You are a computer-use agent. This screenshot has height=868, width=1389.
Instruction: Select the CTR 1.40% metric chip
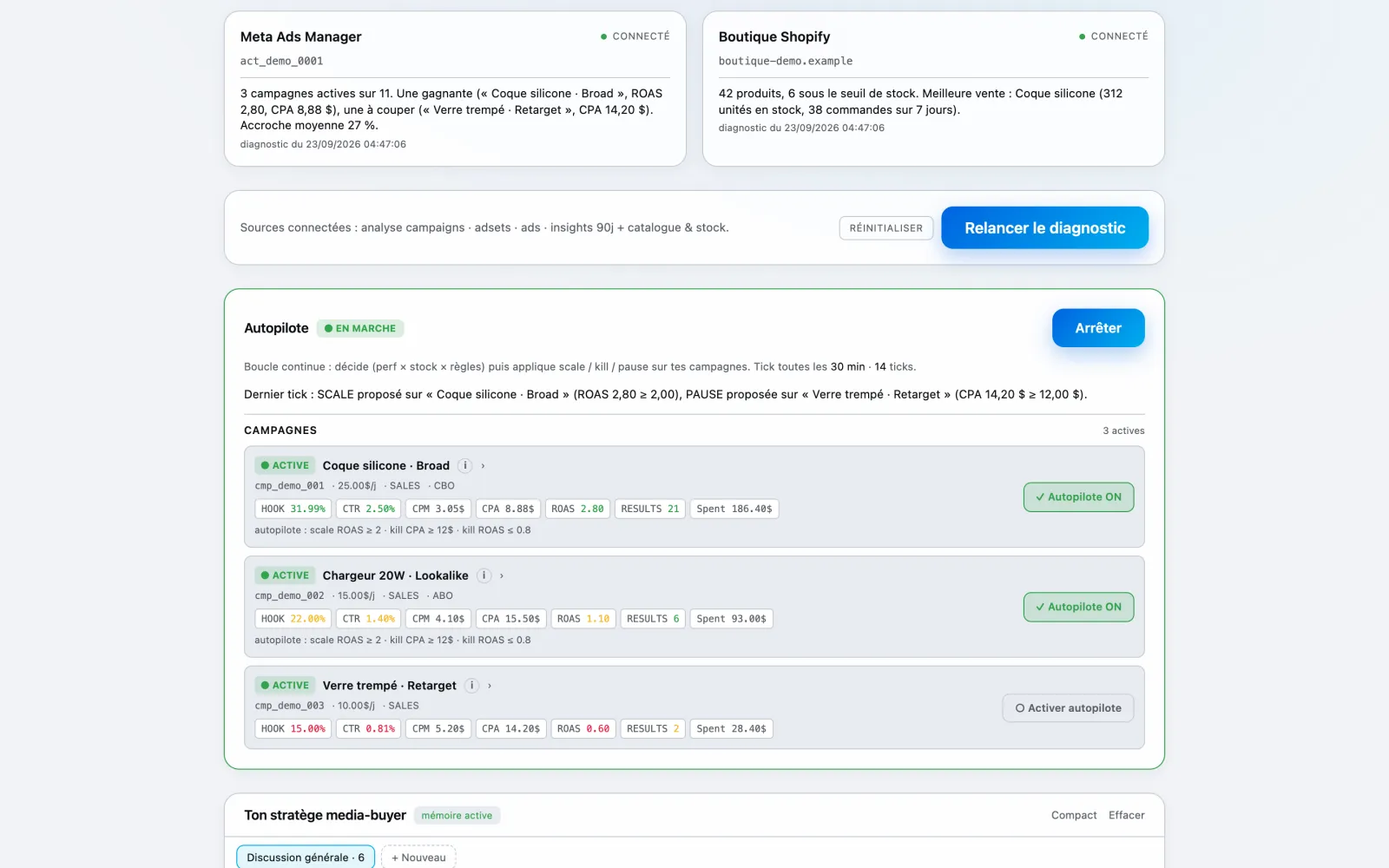369,619
